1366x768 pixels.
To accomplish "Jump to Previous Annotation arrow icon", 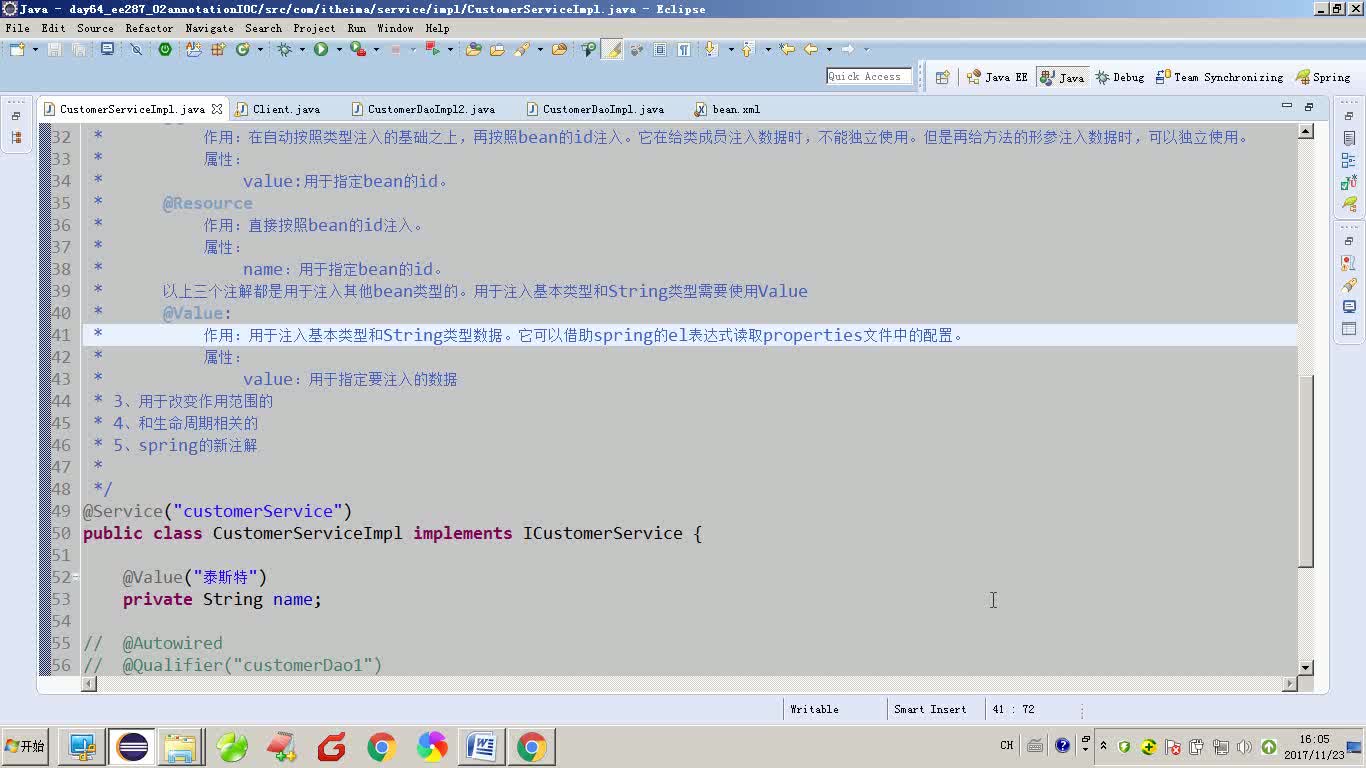I will pos(747,49).
